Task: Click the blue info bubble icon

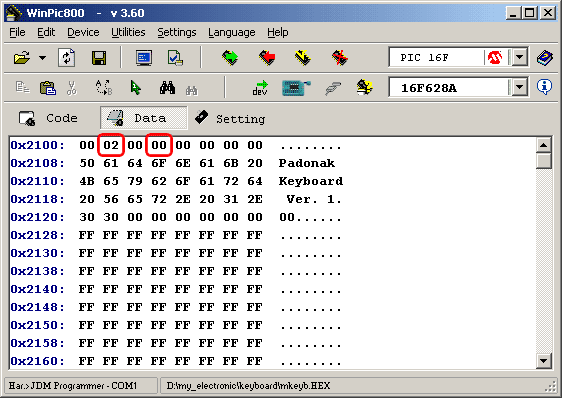Action: [x=544, y=87]
